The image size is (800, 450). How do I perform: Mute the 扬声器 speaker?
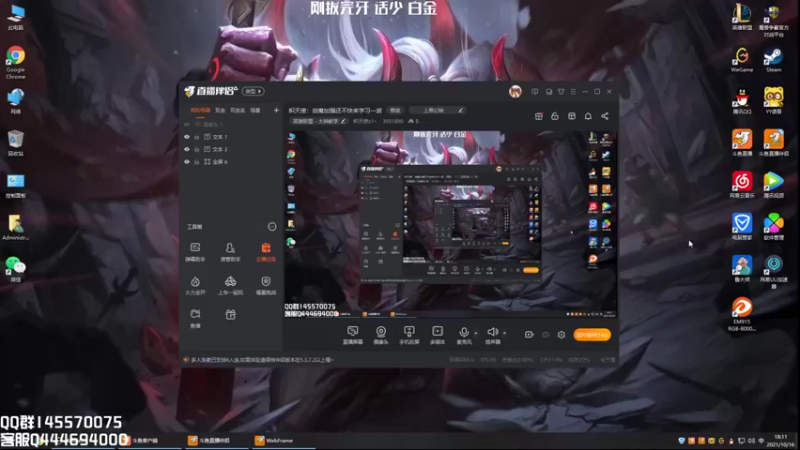[x=492, y=335]
